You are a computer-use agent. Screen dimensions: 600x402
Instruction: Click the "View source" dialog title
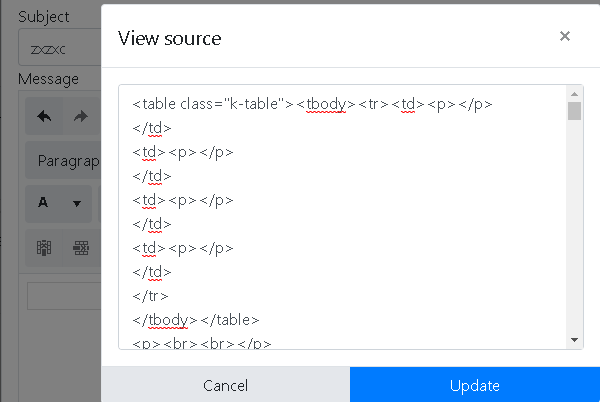click(170, 38)
